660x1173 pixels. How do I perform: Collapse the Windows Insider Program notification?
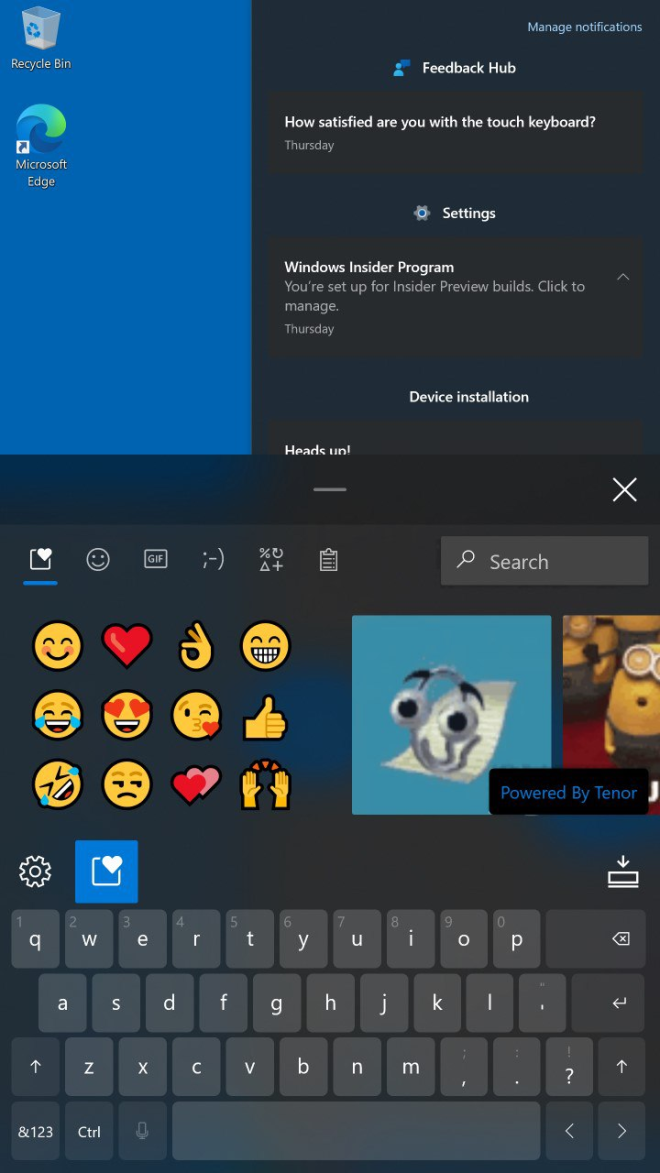click(x=622, y=277)
